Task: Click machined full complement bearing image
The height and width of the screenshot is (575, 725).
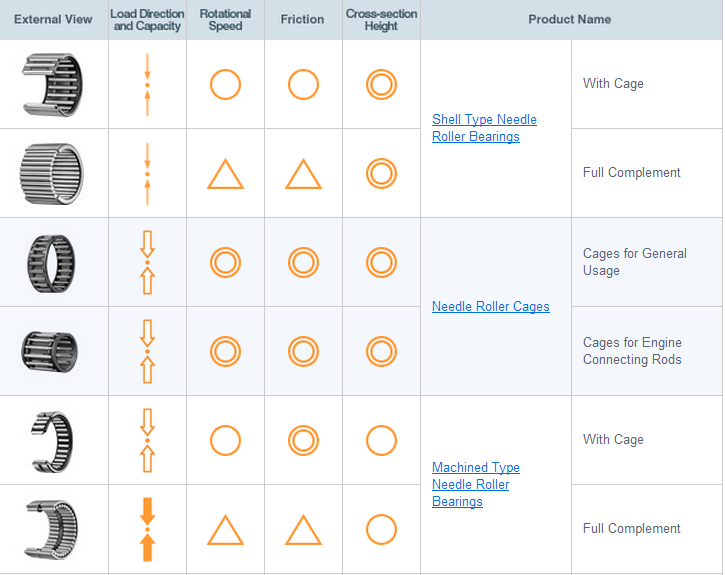Action: 51,528
